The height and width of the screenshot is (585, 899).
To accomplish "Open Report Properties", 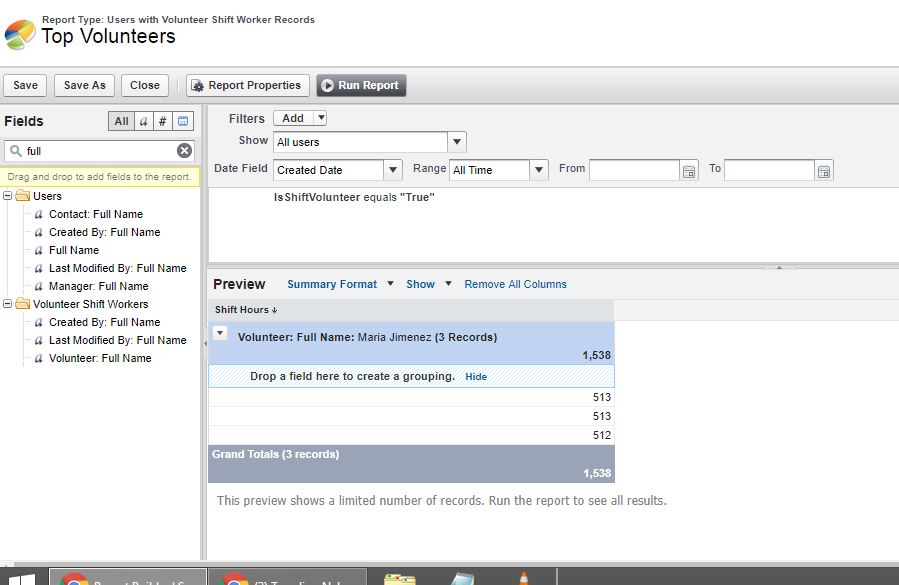I will 248,85.
